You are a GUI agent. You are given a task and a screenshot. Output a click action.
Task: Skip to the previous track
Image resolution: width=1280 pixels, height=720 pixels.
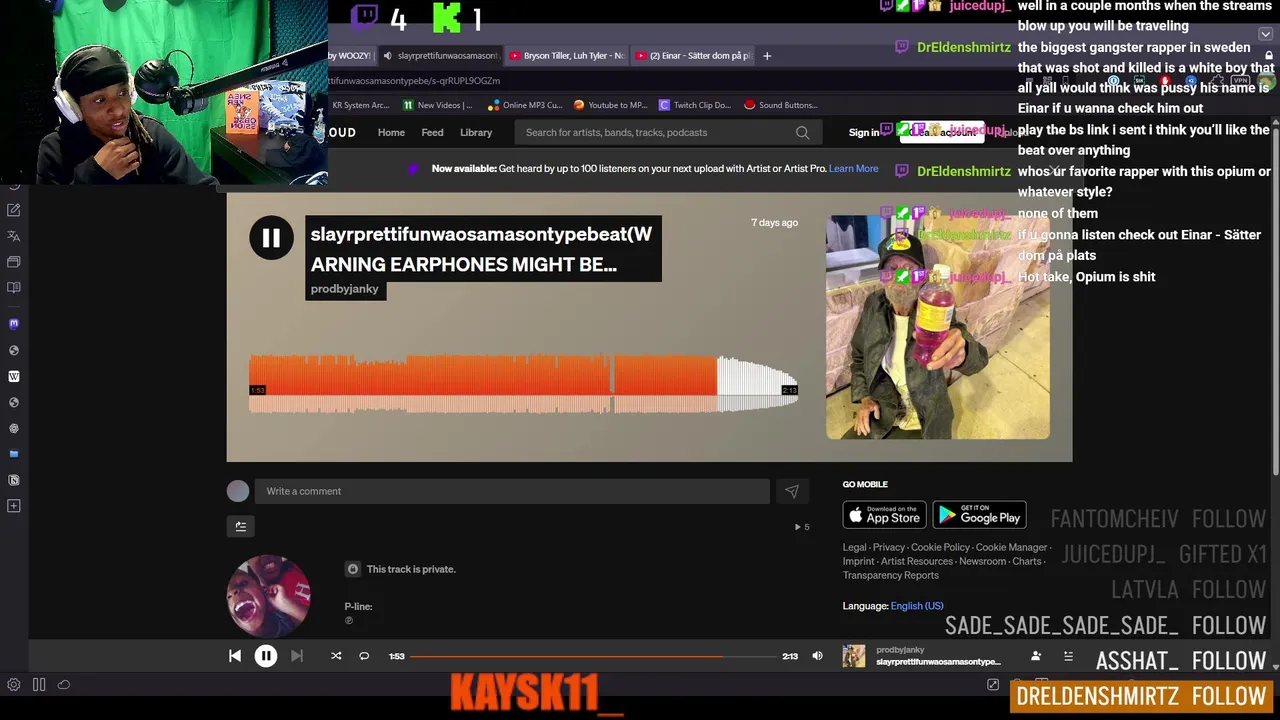235,656
